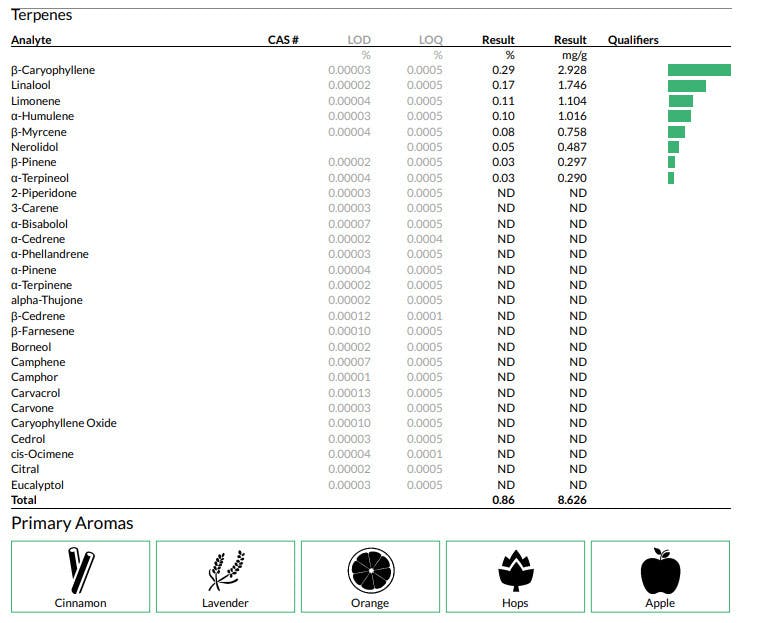Click the β-Caryophyllene green result bar
The height and width of the screenshot is (623, 764).
699,70
